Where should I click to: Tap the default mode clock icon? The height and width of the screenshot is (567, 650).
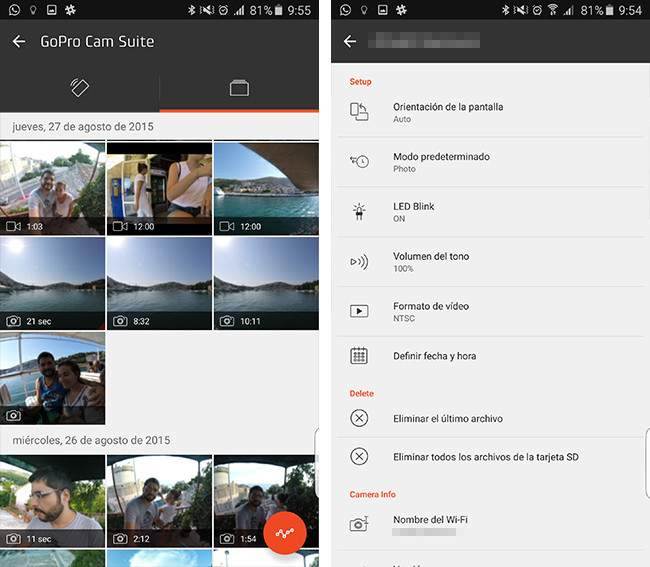point(359,161)
